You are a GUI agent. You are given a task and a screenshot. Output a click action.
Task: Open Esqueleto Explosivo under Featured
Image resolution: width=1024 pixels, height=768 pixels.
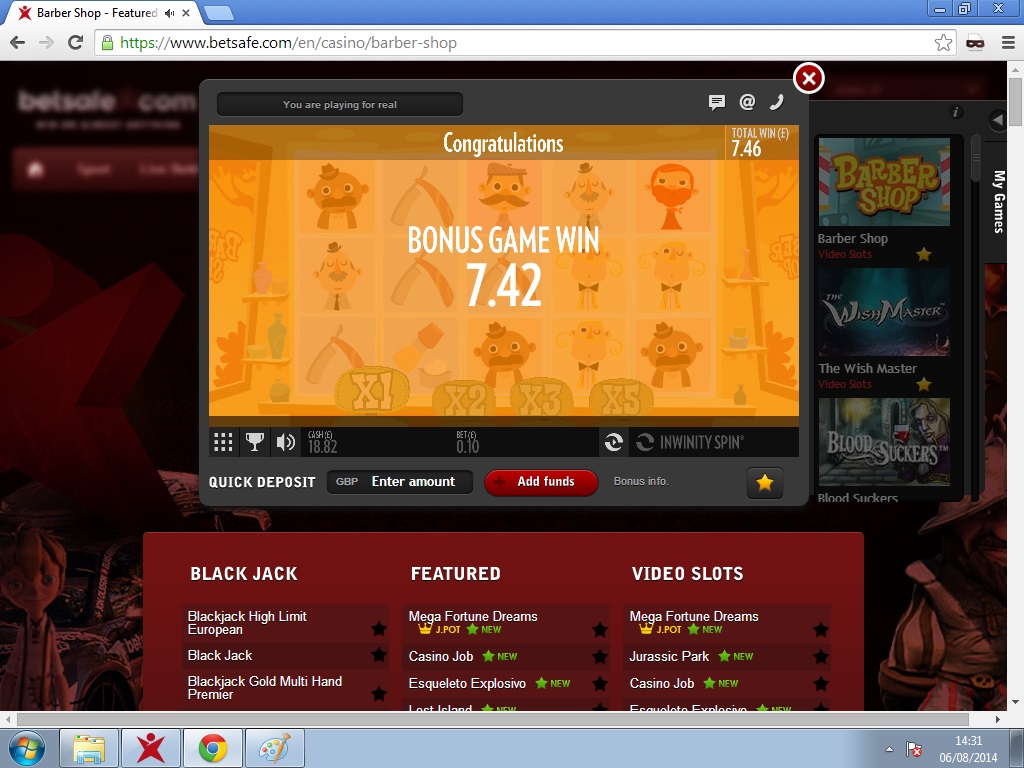[467, 683]
